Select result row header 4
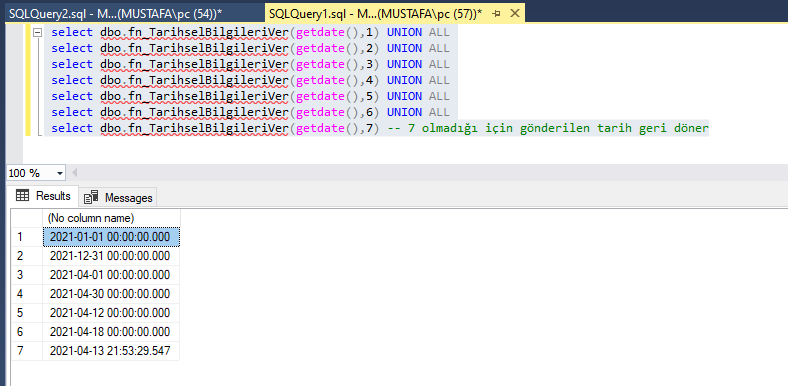This screenshot has height=386, width=788. 27,294
